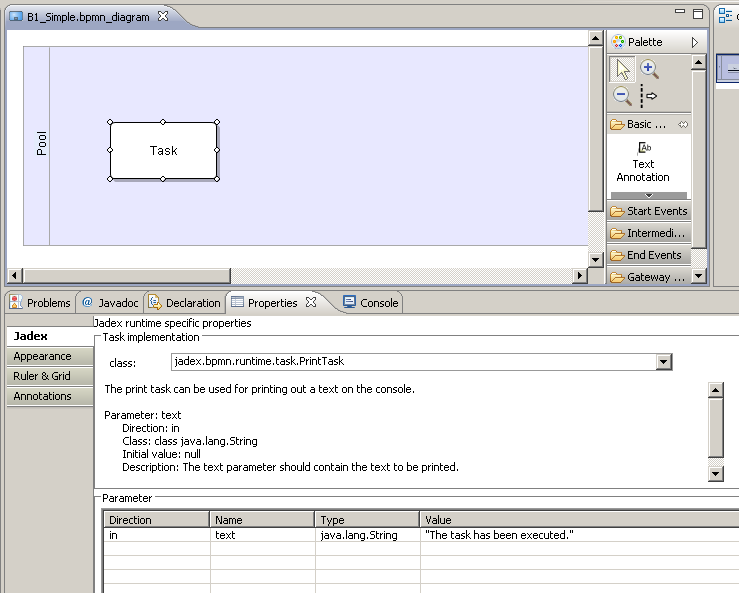Open the Ruler & Grid properties section
The image size is (739, 593).
tap(42, 376)
